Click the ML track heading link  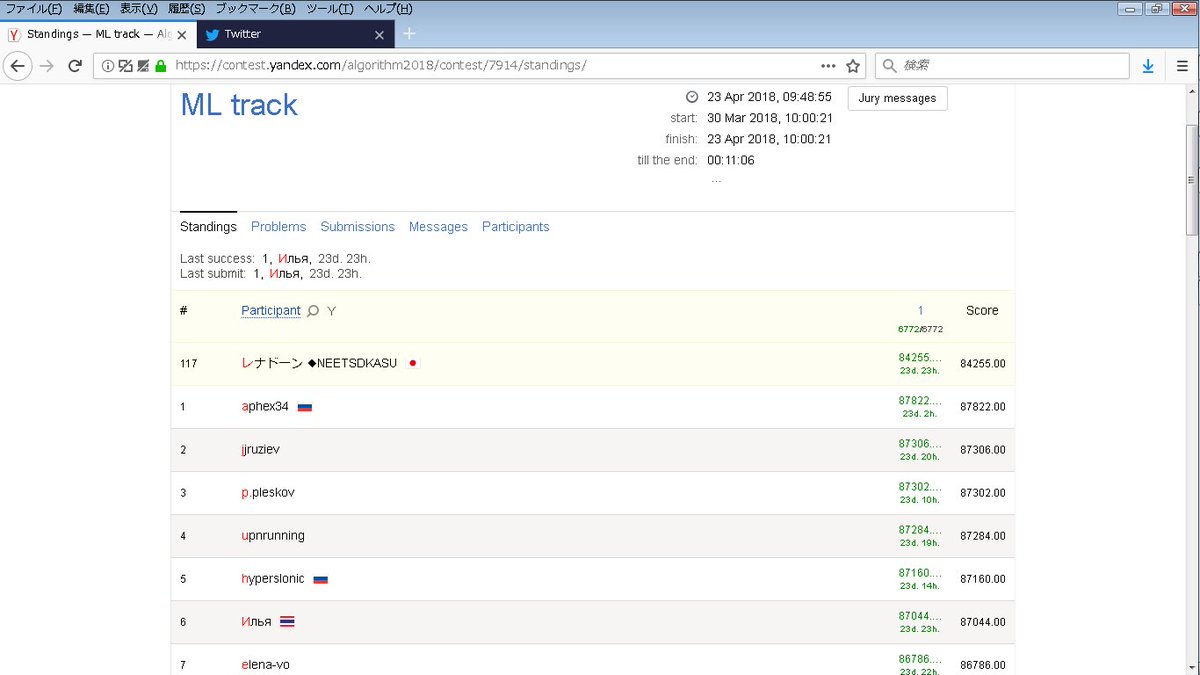[x=239, y=105]
